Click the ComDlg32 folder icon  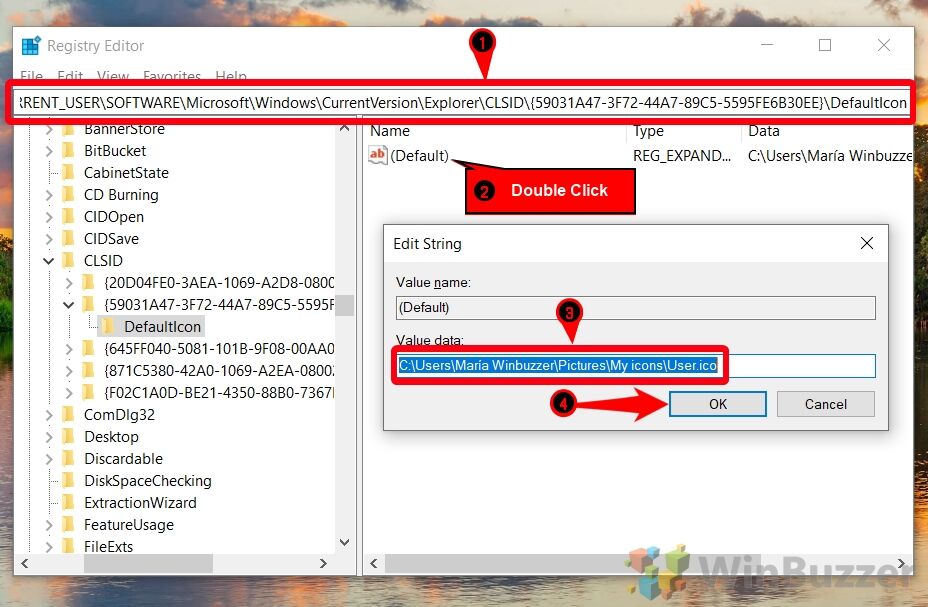pyautogui.click(x=69, y=414)
